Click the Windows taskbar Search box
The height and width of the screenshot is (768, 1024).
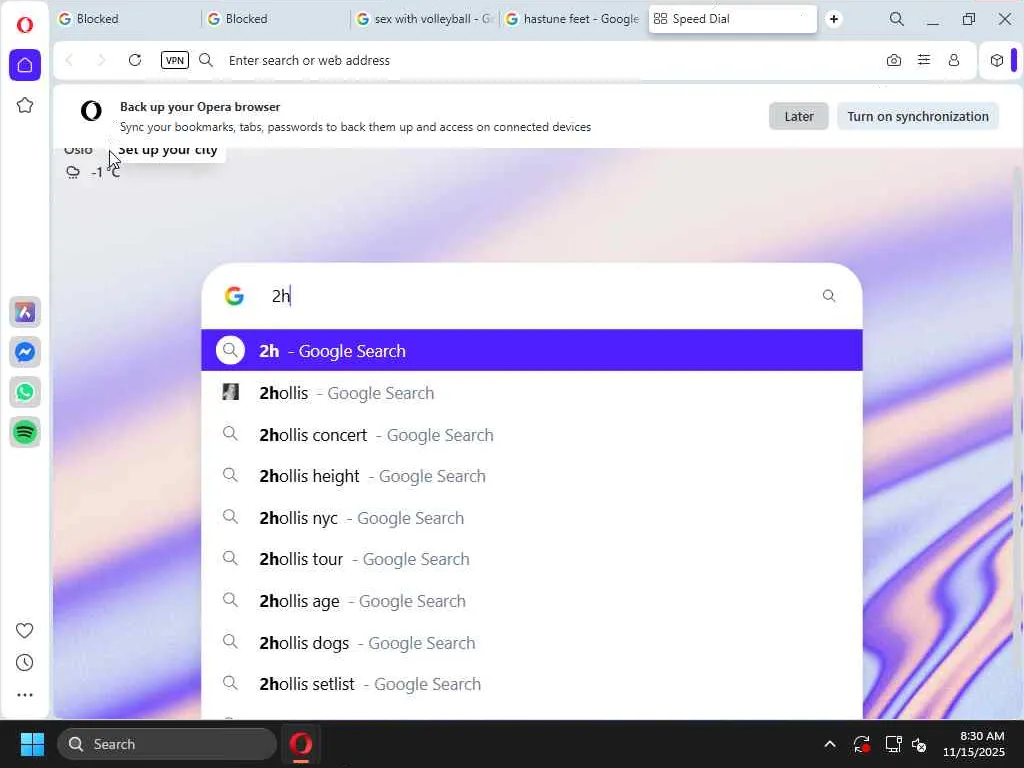167,744
